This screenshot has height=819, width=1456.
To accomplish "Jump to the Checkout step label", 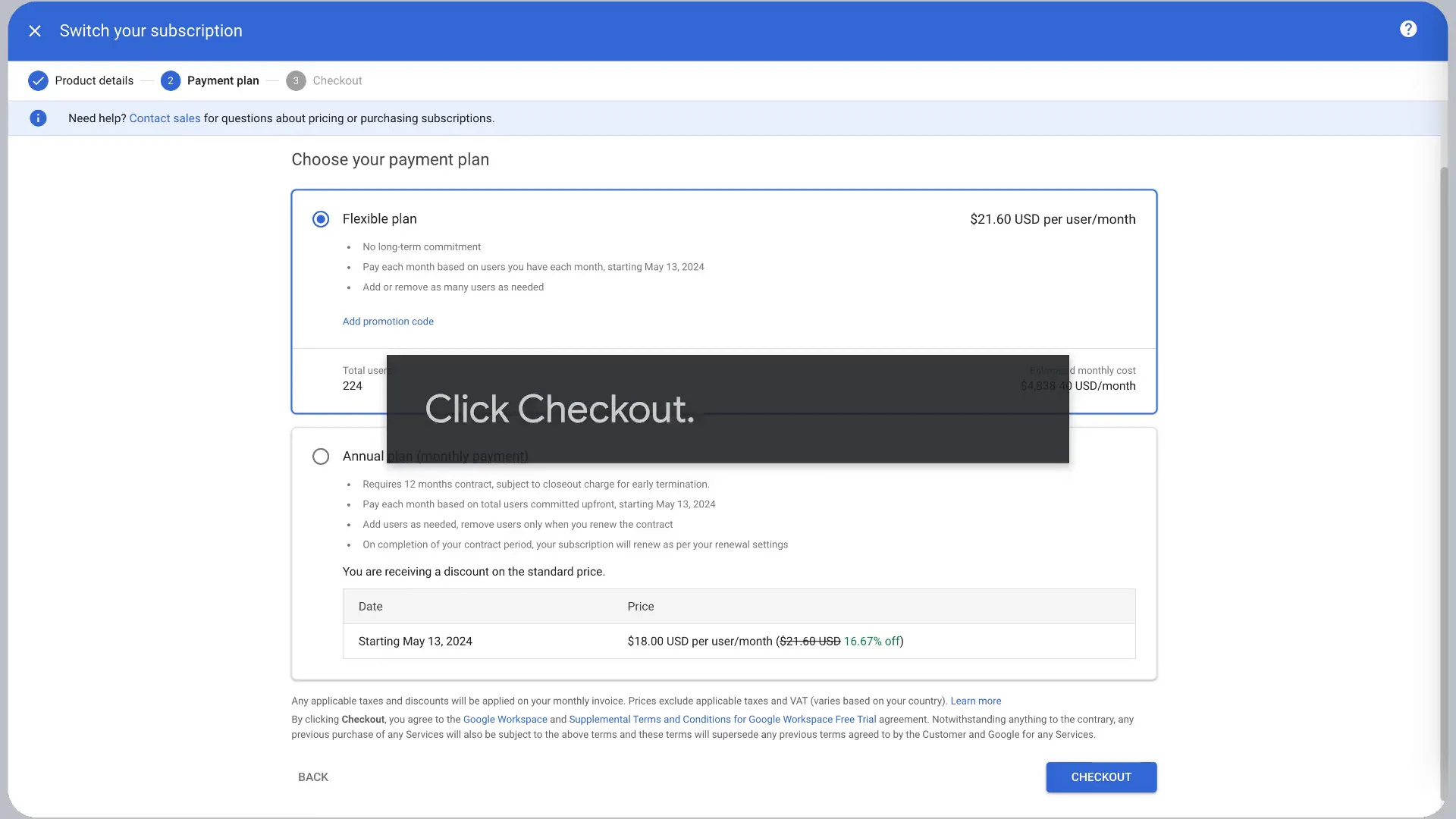I will 337,80.
